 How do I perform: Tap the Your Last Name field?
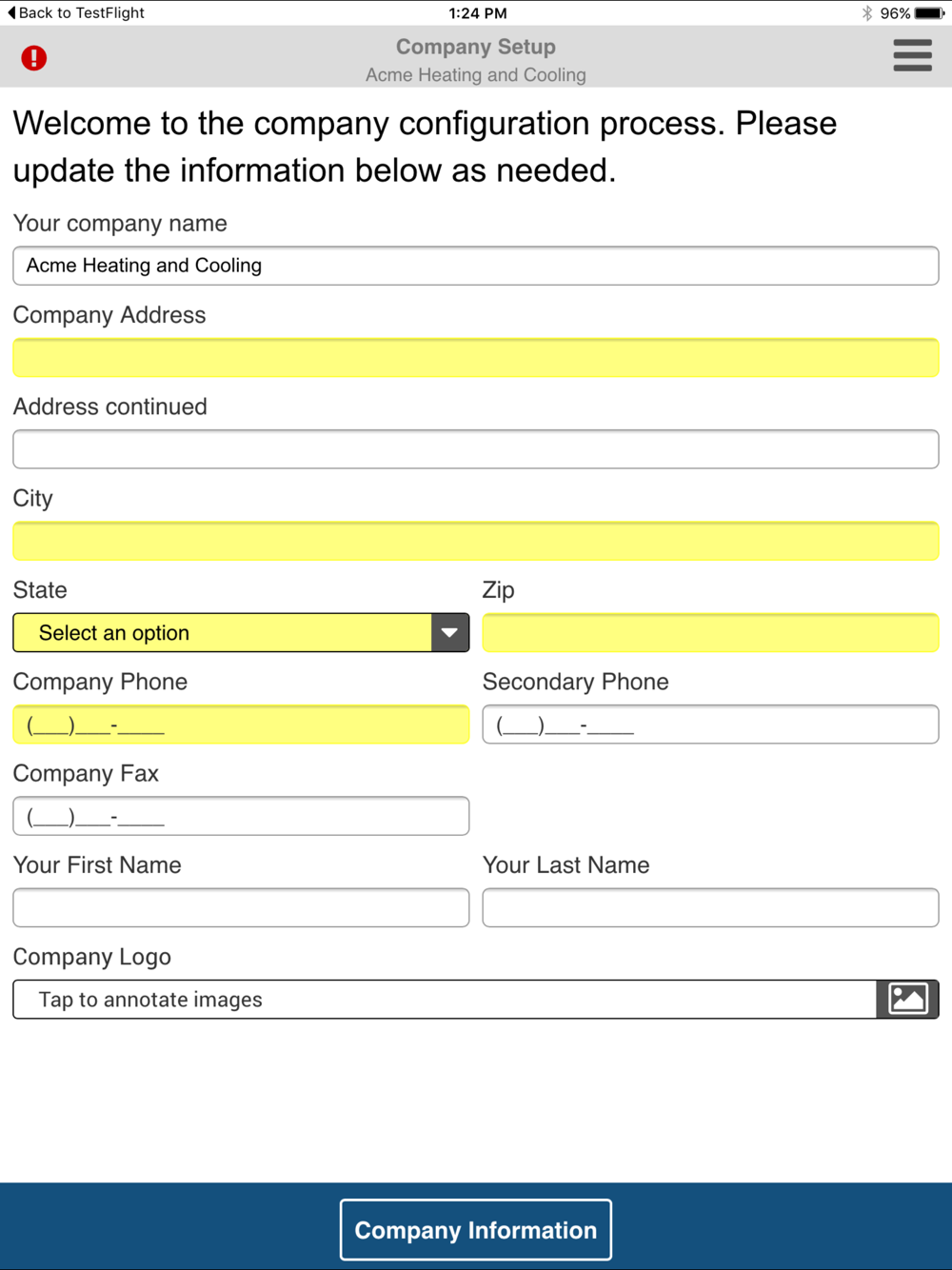tap(710, 907)
